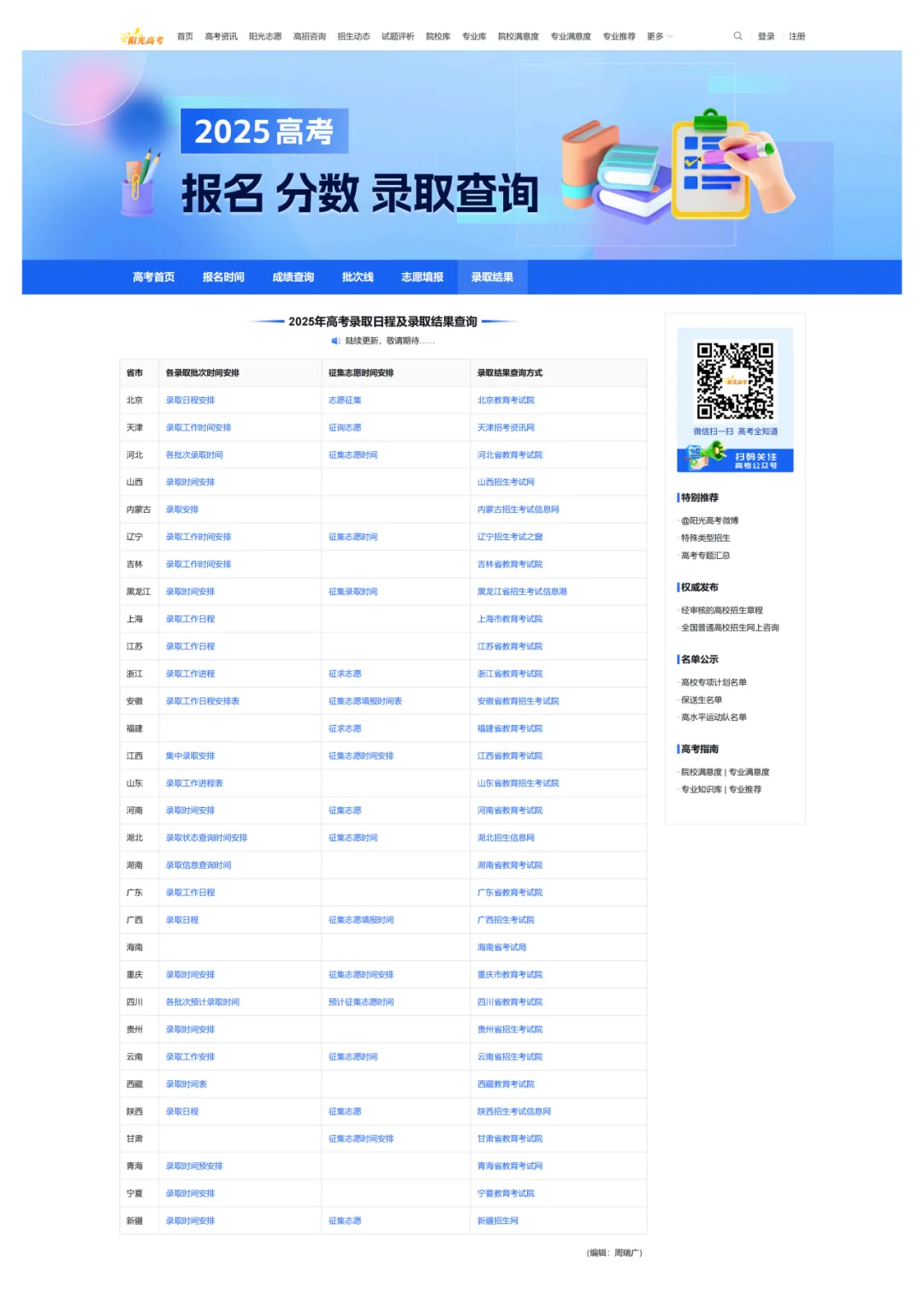Open 西藏 录取时间表 link
Viewport: 924px width, 1307px height.
click(x=187, y=1085)
